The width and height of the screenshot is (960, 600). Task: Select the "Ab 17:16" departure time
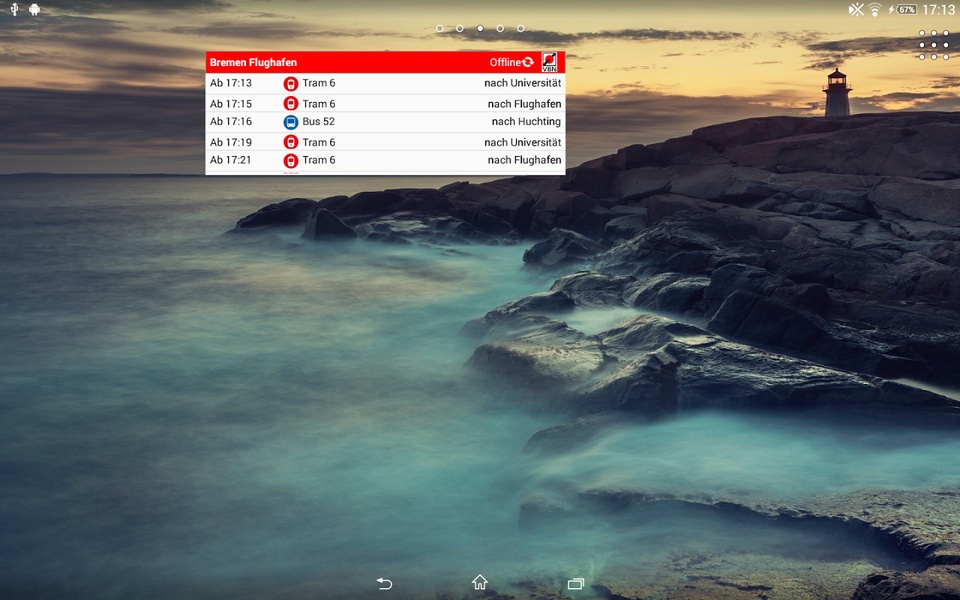231,121
